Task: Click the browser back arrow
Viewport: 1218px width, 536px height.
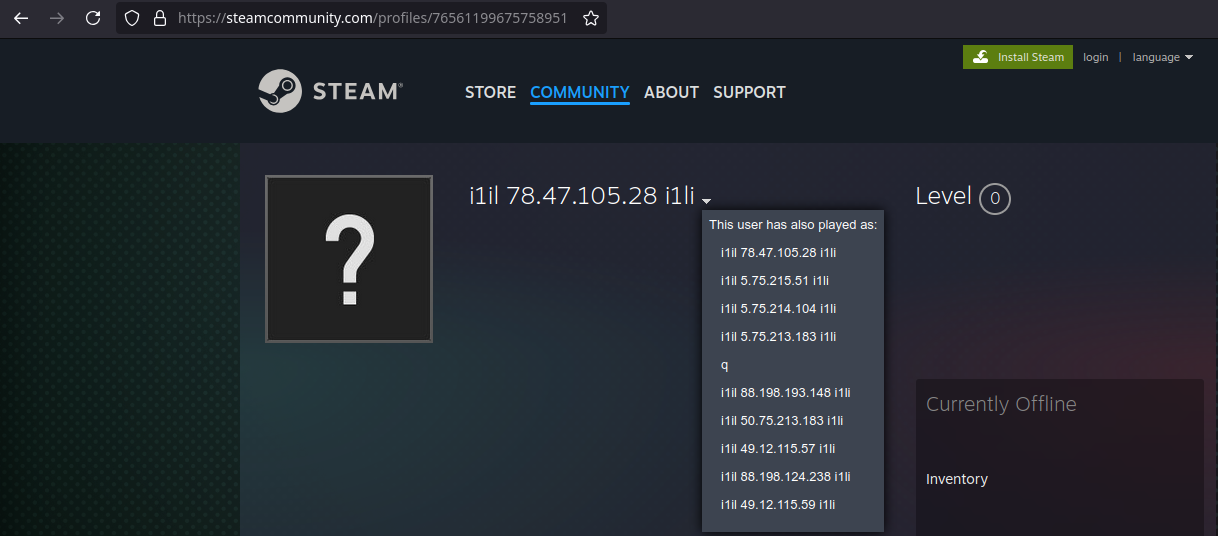Action: [21, 18]
